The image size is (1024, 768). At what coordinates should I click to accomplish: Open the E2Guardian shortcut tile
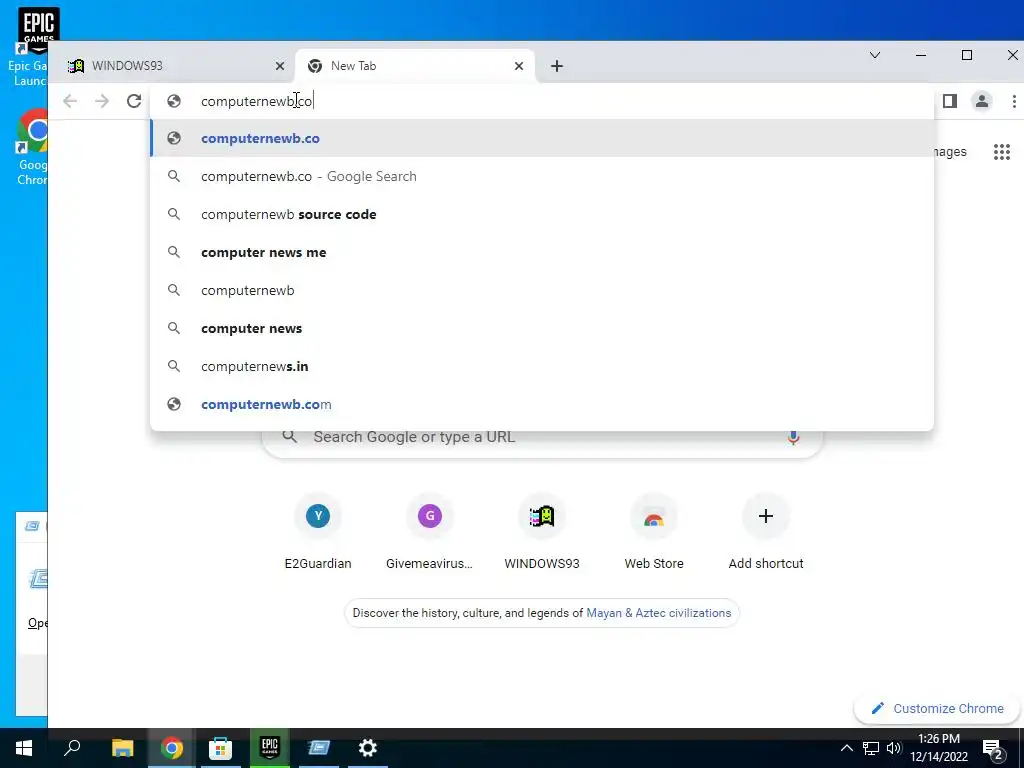(x=318, y=533)
